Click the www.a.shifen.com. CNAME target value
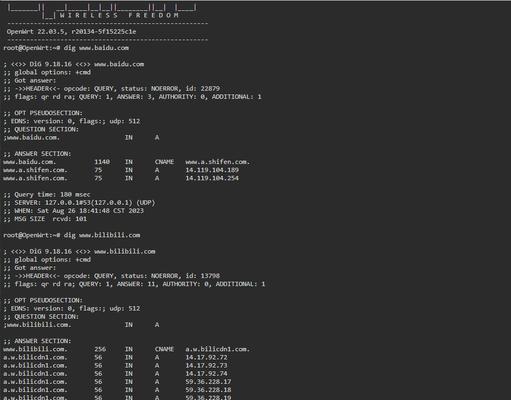Image resolution: width=511 pixels, height=400 pixels. [217, 162]
